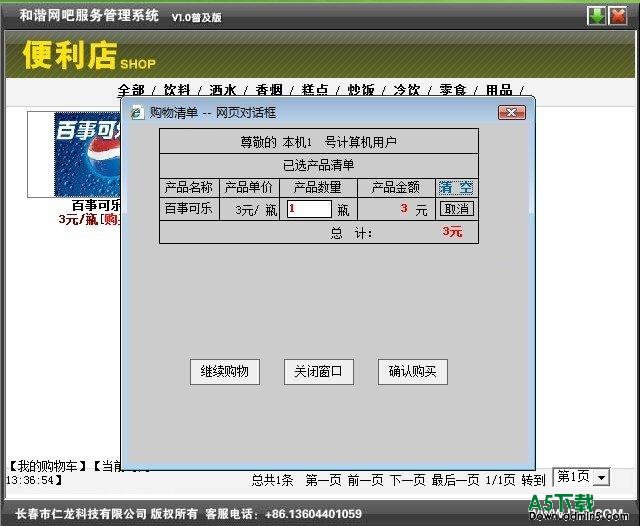
Task: Open 我的购物车 link
Action: (48, 466)
